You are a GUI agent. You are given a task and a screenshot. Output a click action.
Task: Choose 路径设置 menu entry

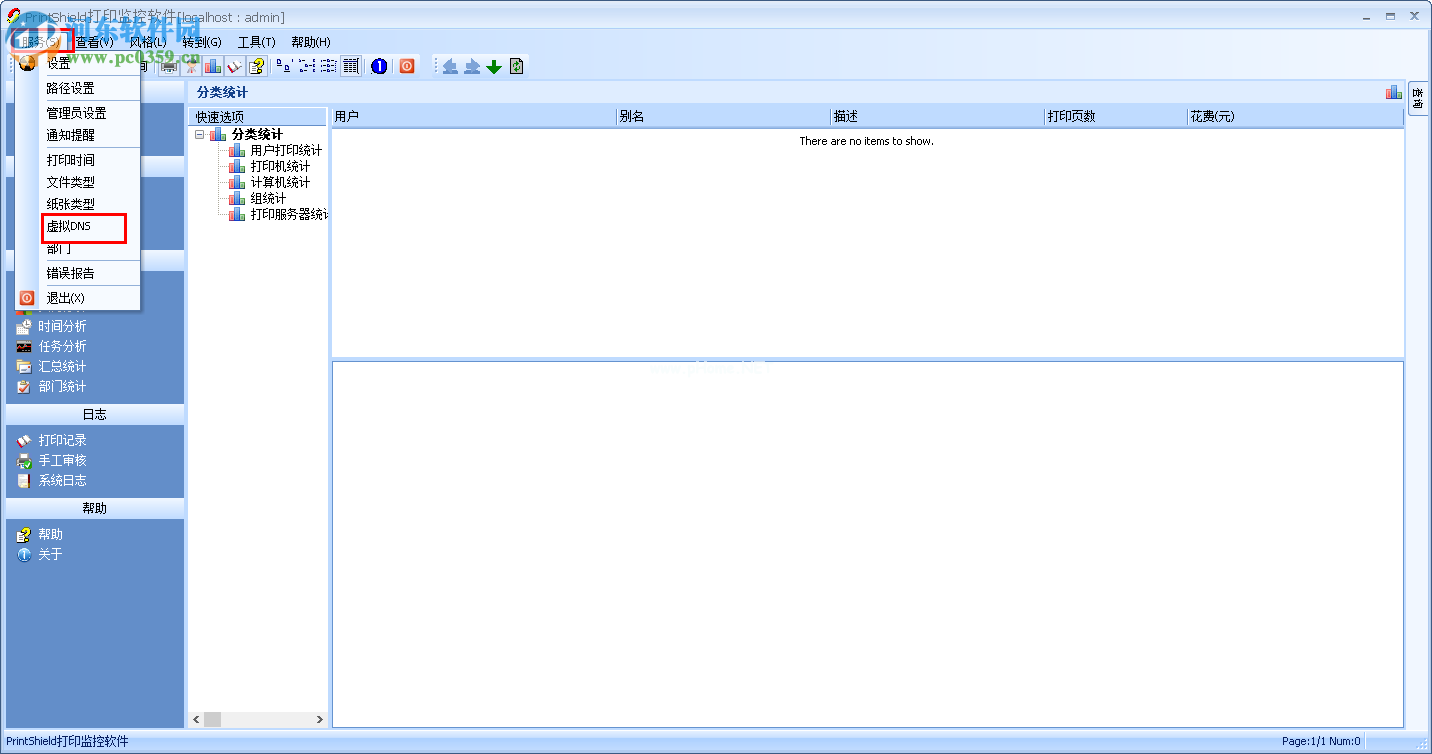[78, 88]
